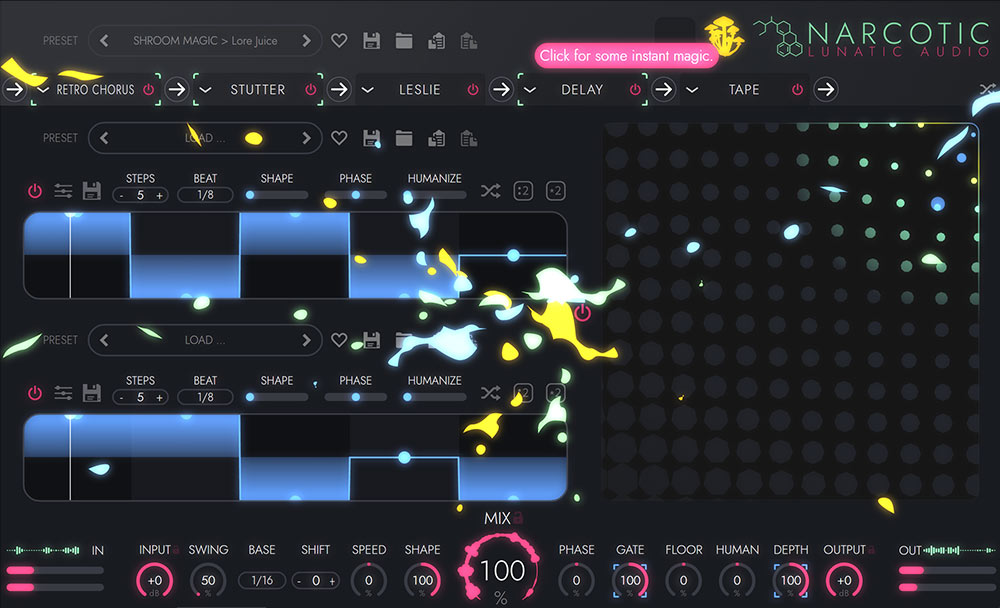
Task: Expand the LESLIE effect slot dropdown chevron
Action: (x=368, y=89)
